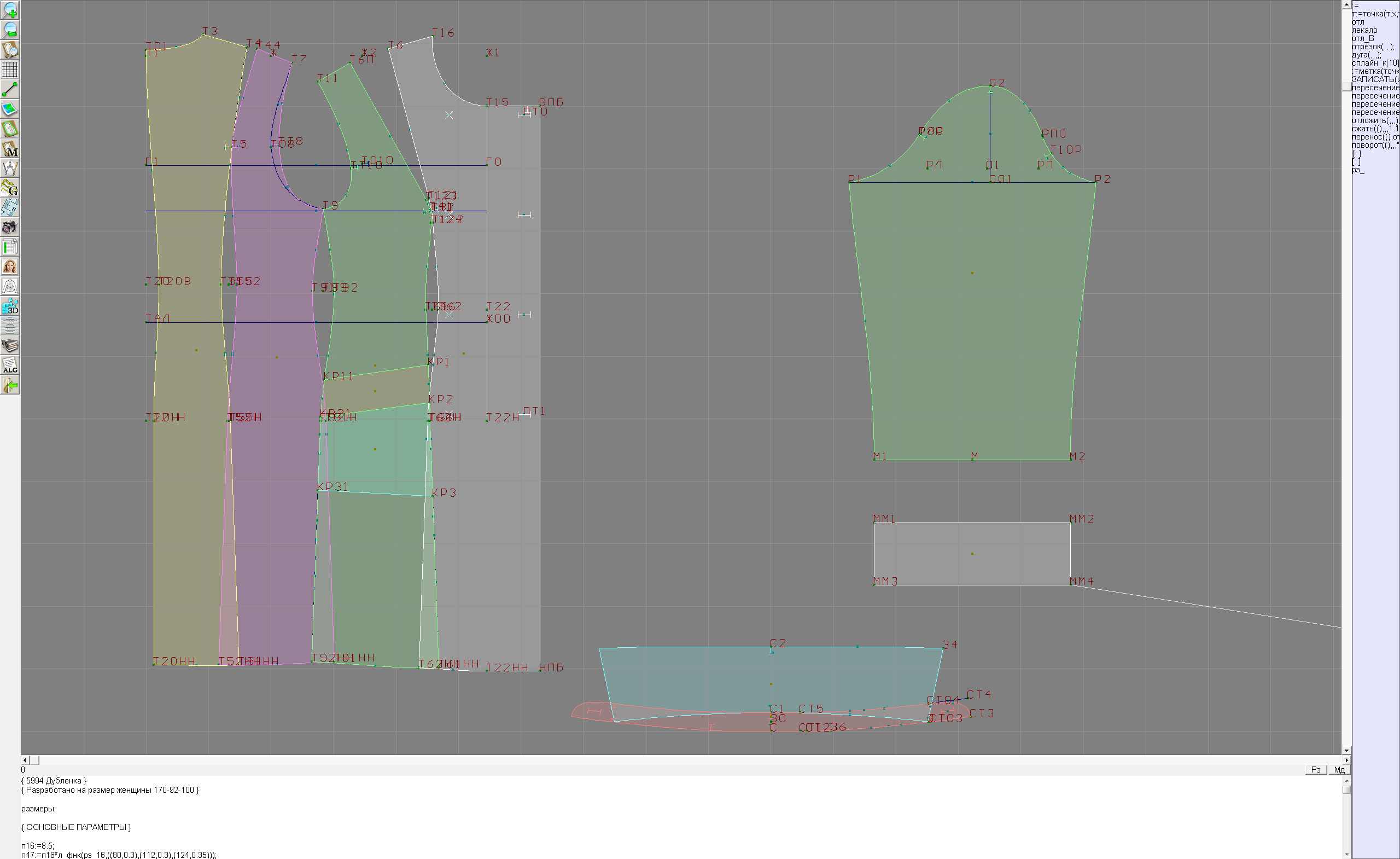
Task: Open the ALG algorithm icon
Action: pos(10,365)
